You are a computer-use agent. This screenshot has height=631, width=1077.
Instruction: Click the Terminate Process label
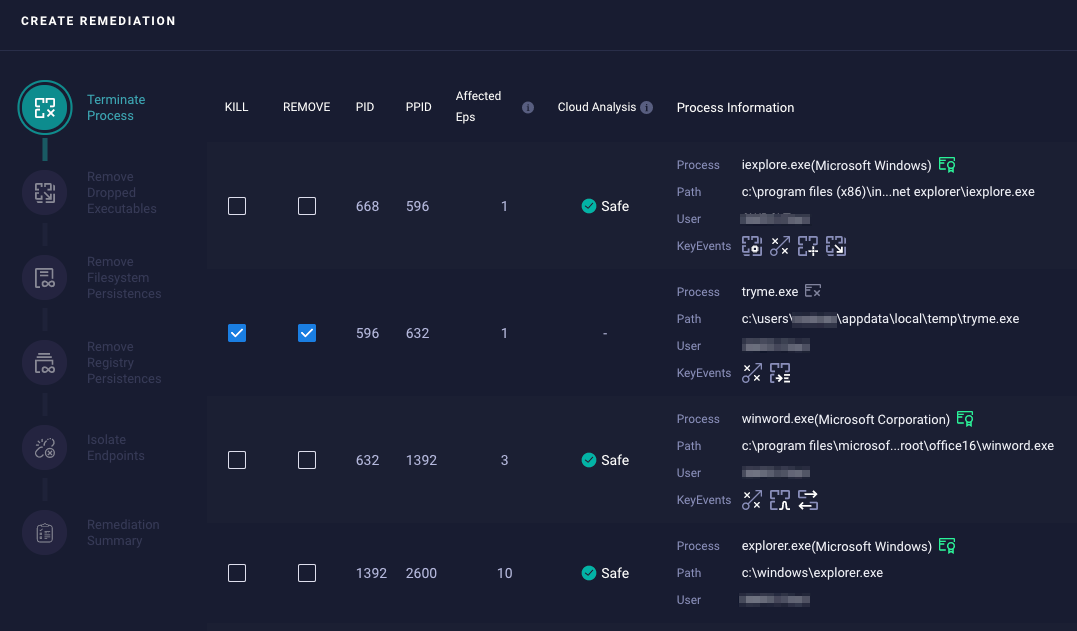[x=116, y=107]
